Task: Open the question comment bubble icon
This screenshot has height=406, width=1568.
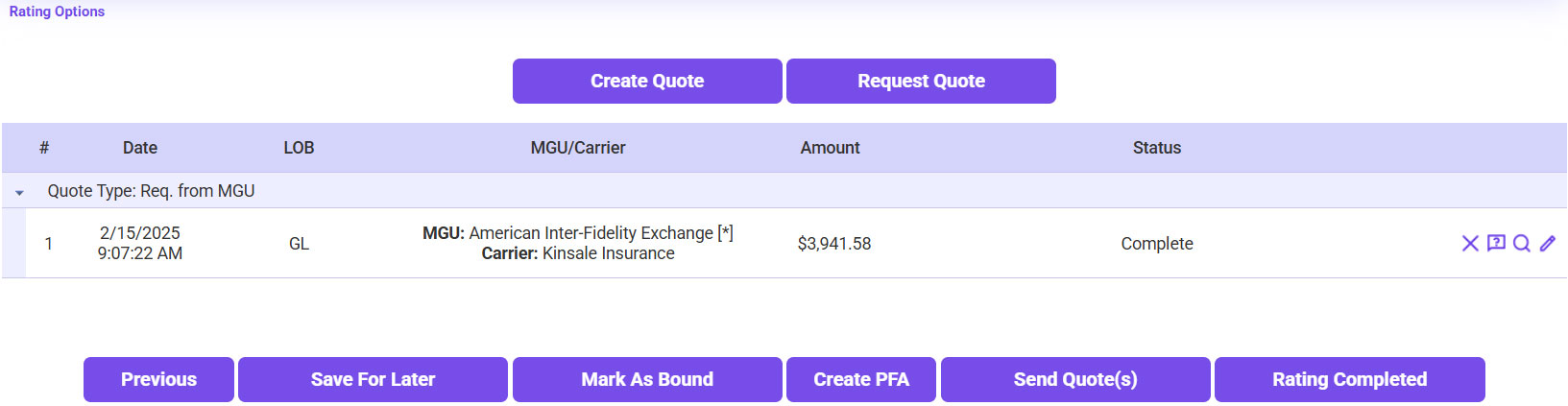Action: [x=1496, y=243]
